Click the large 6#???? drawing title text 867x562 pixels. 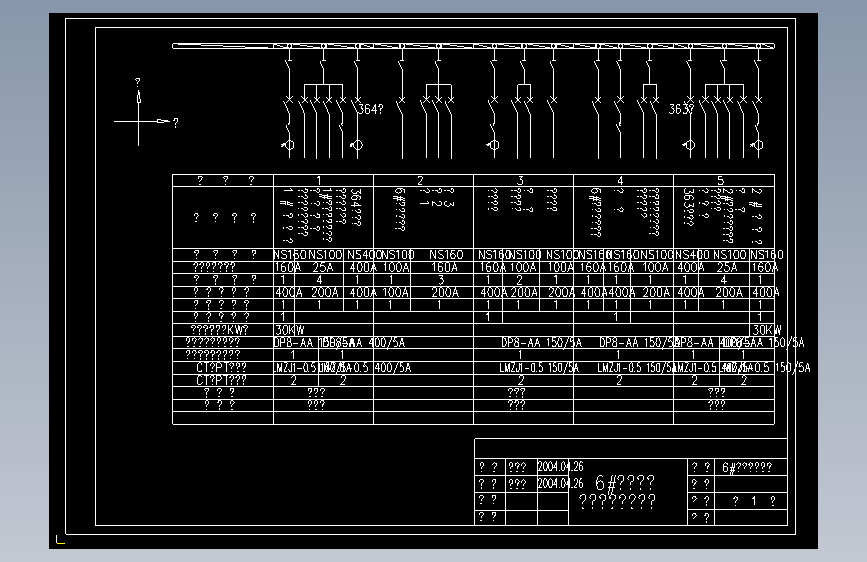[625, 483]
